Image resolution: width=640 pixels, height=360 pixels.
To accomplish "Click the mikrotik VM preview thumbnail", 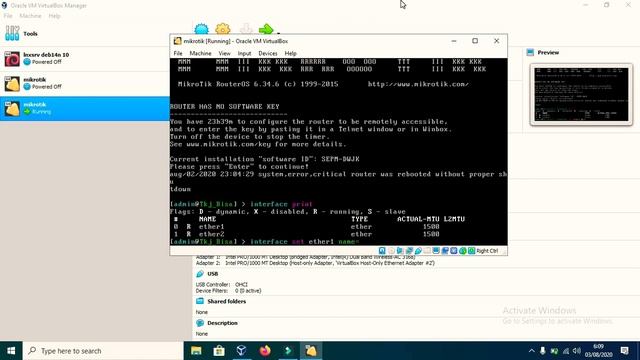I will point(581,94).
